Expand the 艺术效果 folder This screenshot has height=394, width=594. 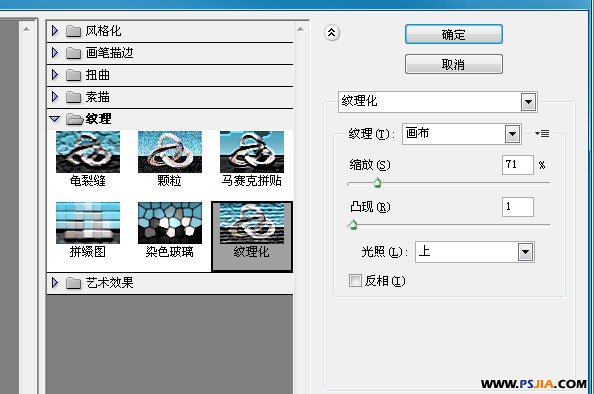pos(55,283)
